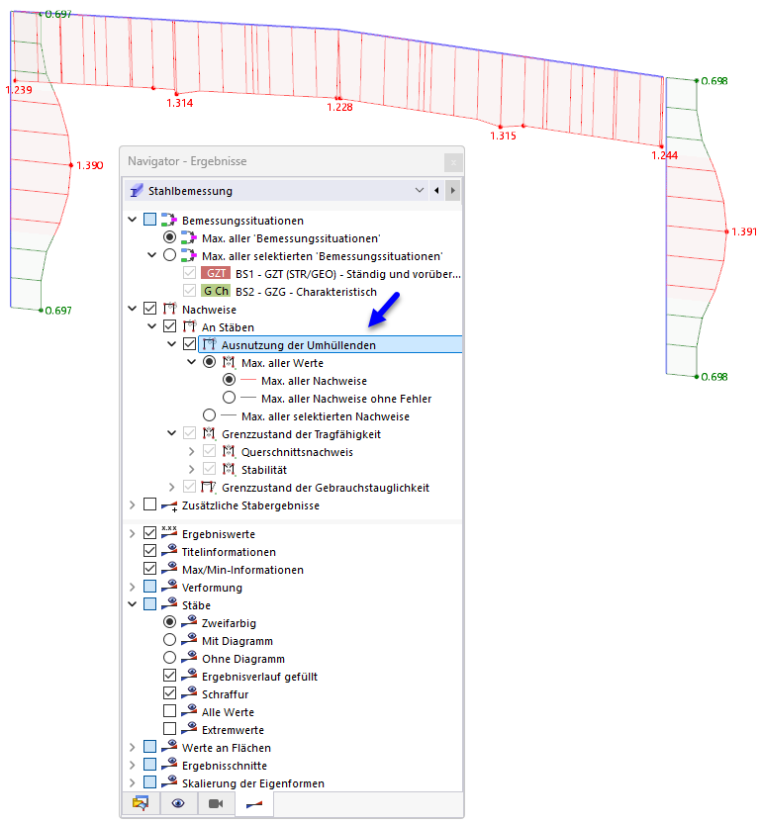Click the G Ch color badge for BS2
The height and width of the screenshot is (824, 760).
point(216,291)
